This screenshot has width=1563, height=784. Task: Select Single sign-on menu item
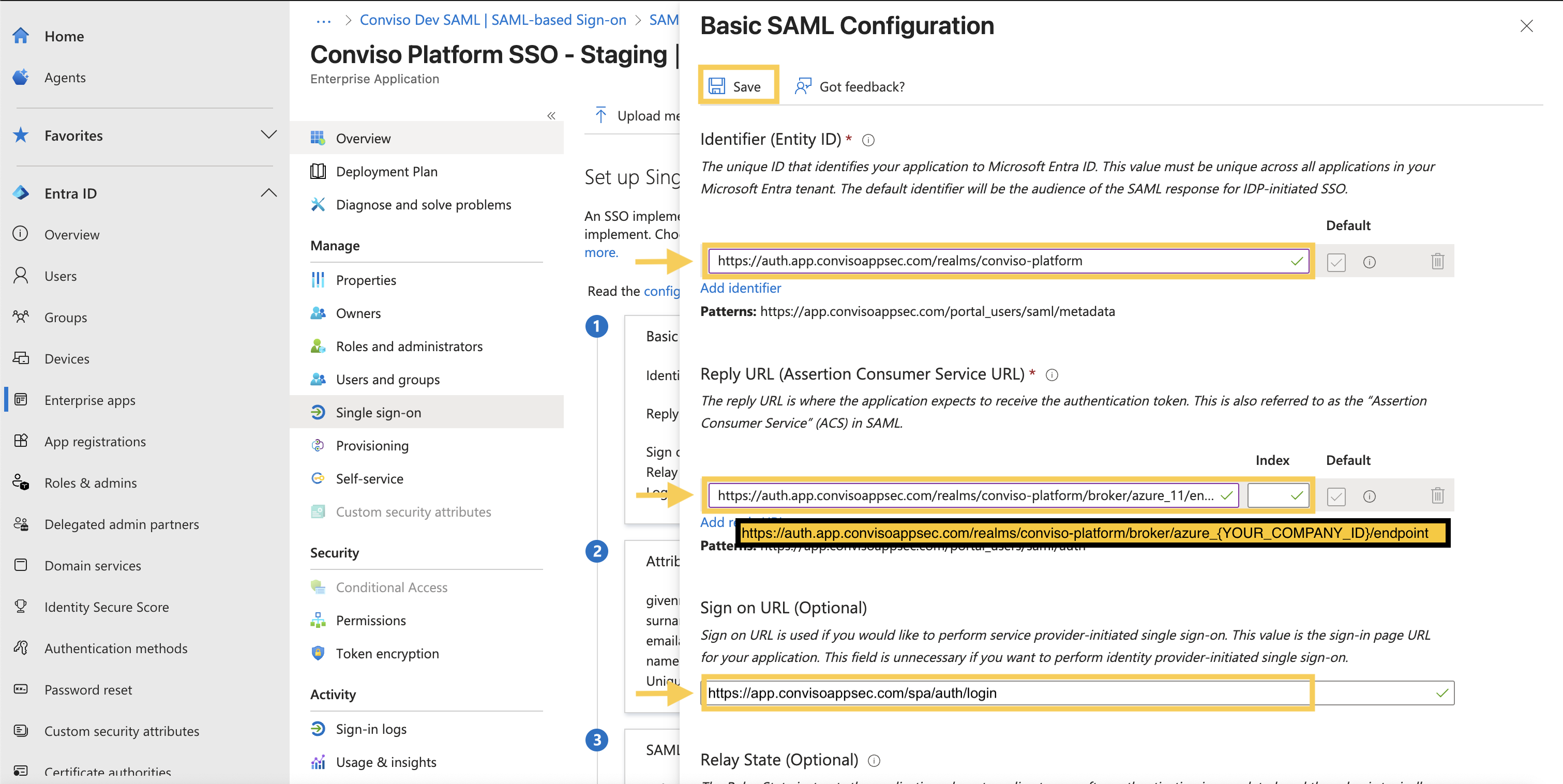coord(427,412)
